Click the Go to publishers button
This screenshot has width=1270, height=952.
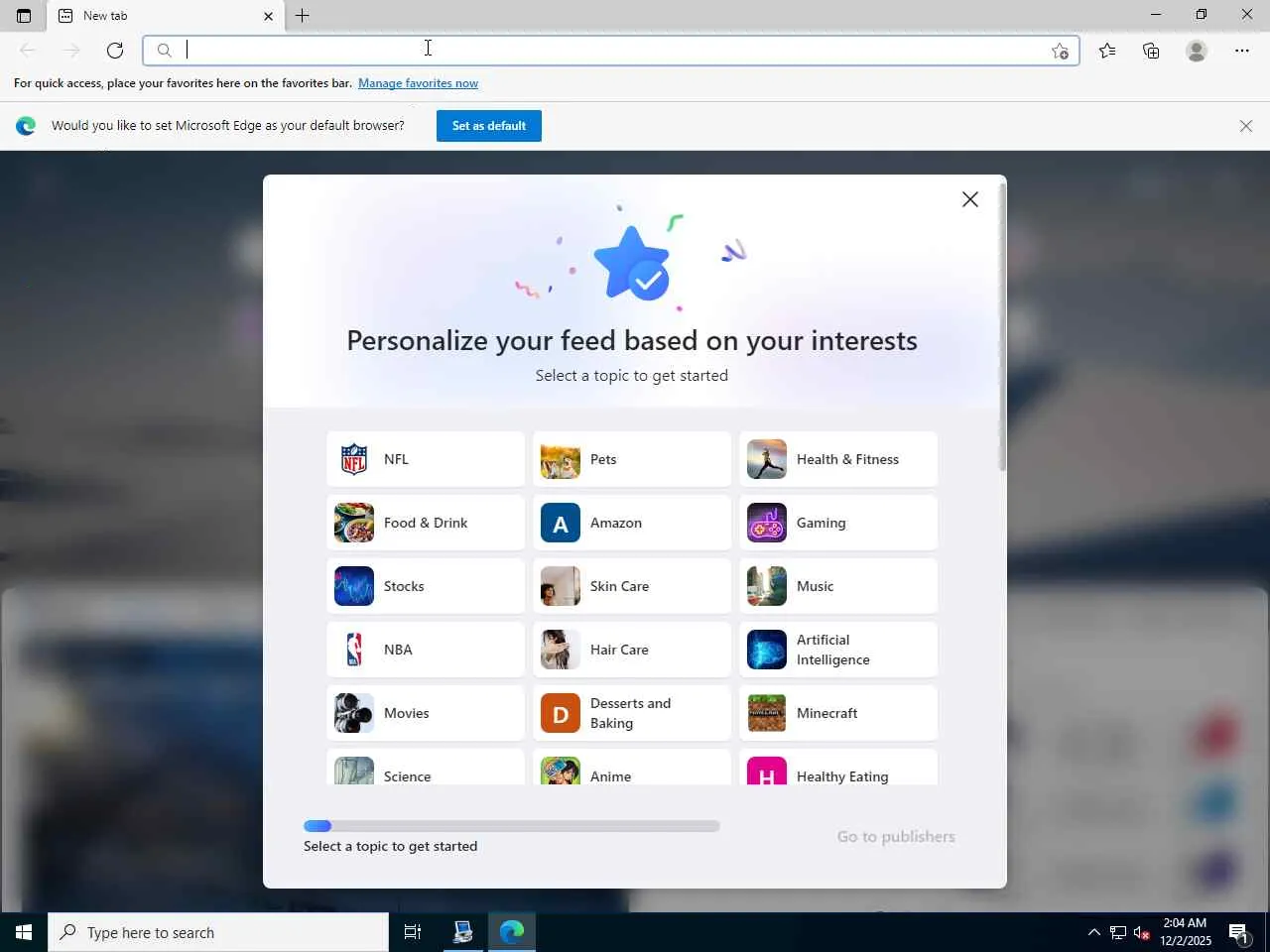[896, 837]
